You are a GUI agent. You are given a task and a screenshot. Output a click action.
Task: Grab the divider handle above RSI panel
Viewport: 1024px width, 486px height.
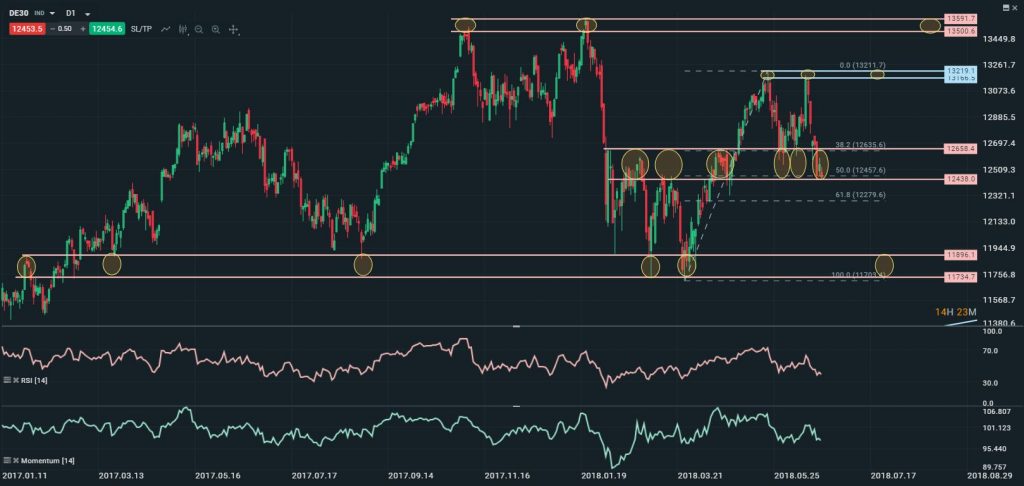516,326
